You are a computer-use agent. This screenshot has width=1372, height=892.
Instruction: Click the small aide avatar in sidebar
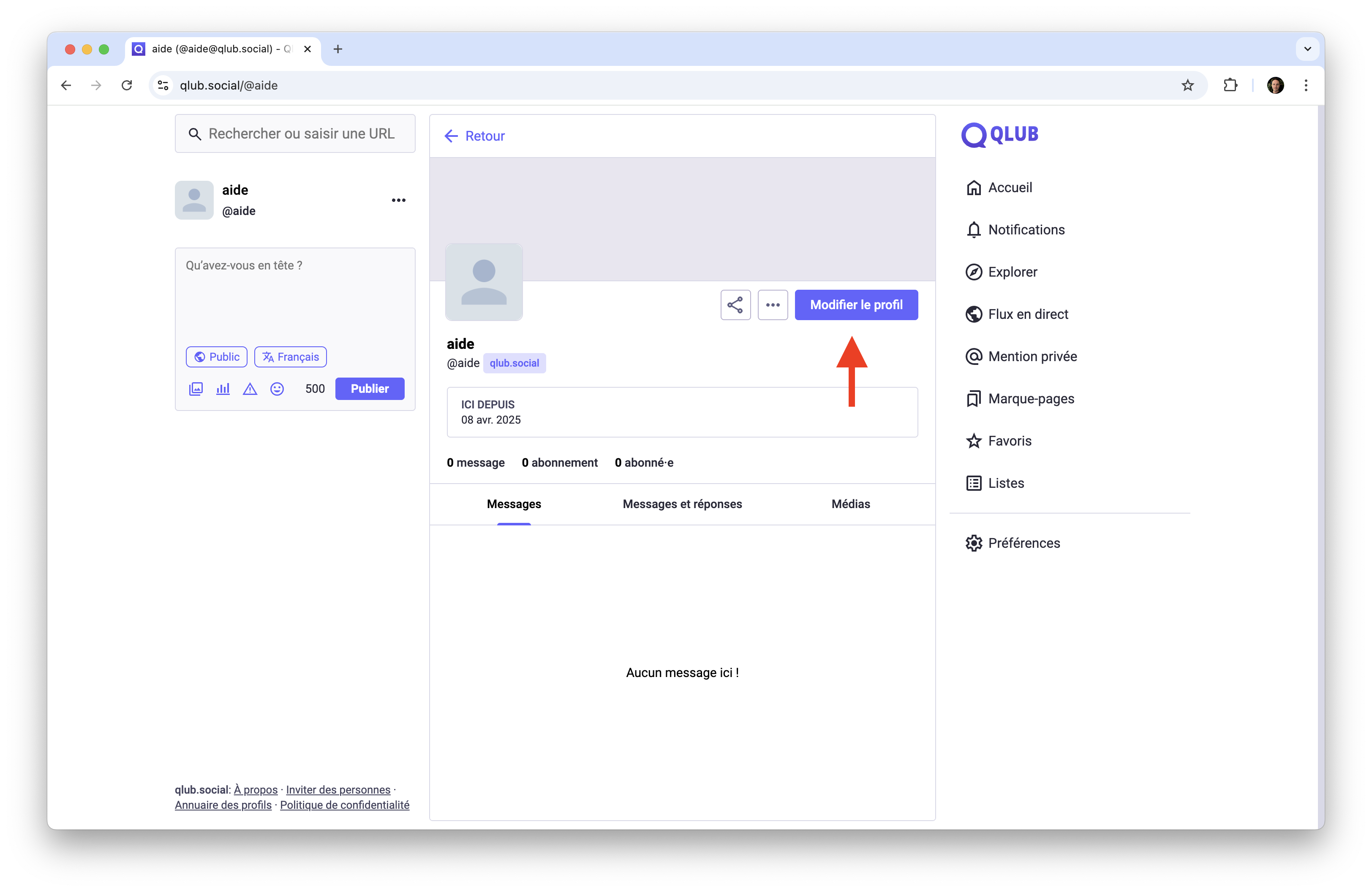point(194,200)
